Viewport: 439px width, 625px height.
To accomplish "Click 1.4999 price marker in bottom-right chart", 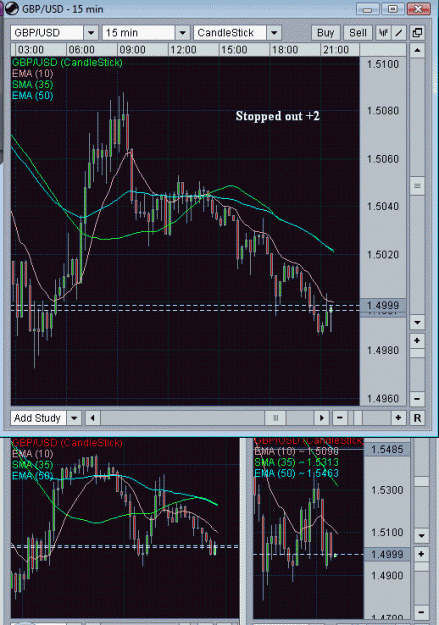I will point(387,554).
